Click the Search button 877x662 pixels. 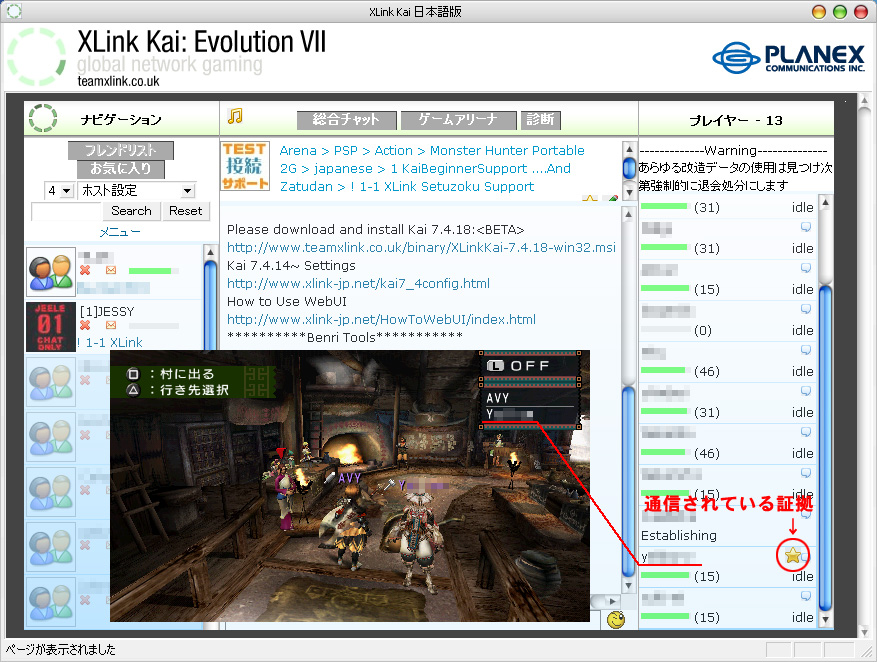(131, 211)
